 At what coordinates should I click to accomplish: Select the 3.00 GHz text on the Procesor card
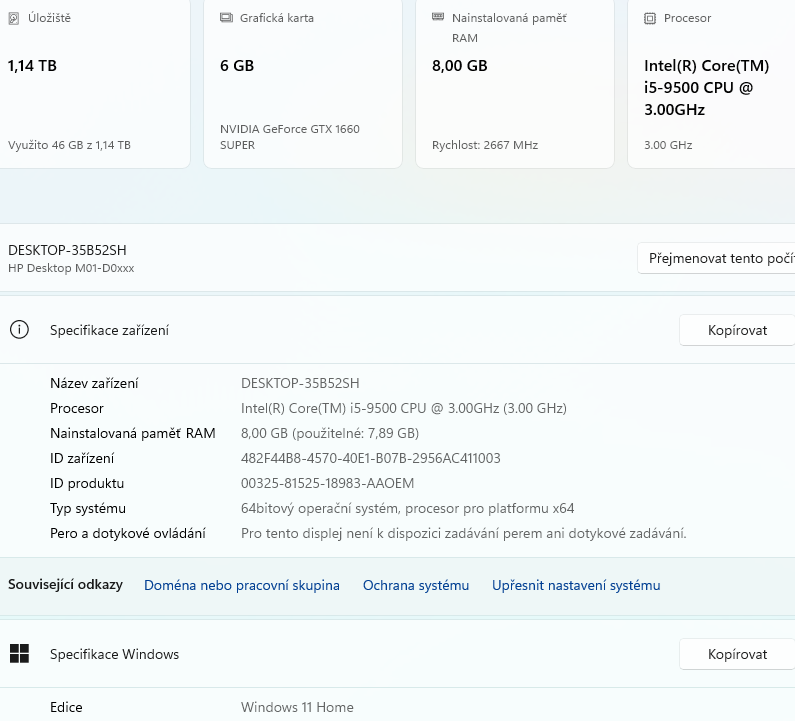tap(668, 145)
